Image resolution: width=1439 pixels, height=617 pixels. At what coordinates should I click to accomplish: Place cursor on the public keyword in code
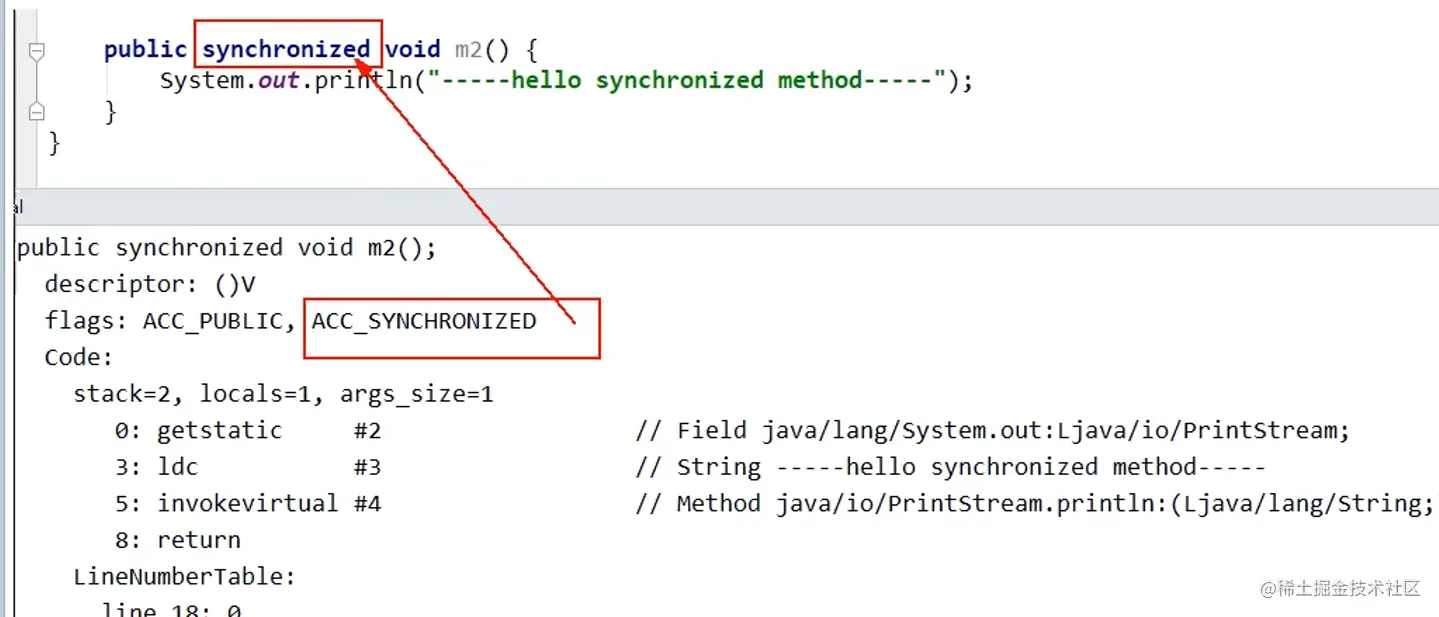coord(145,49)
